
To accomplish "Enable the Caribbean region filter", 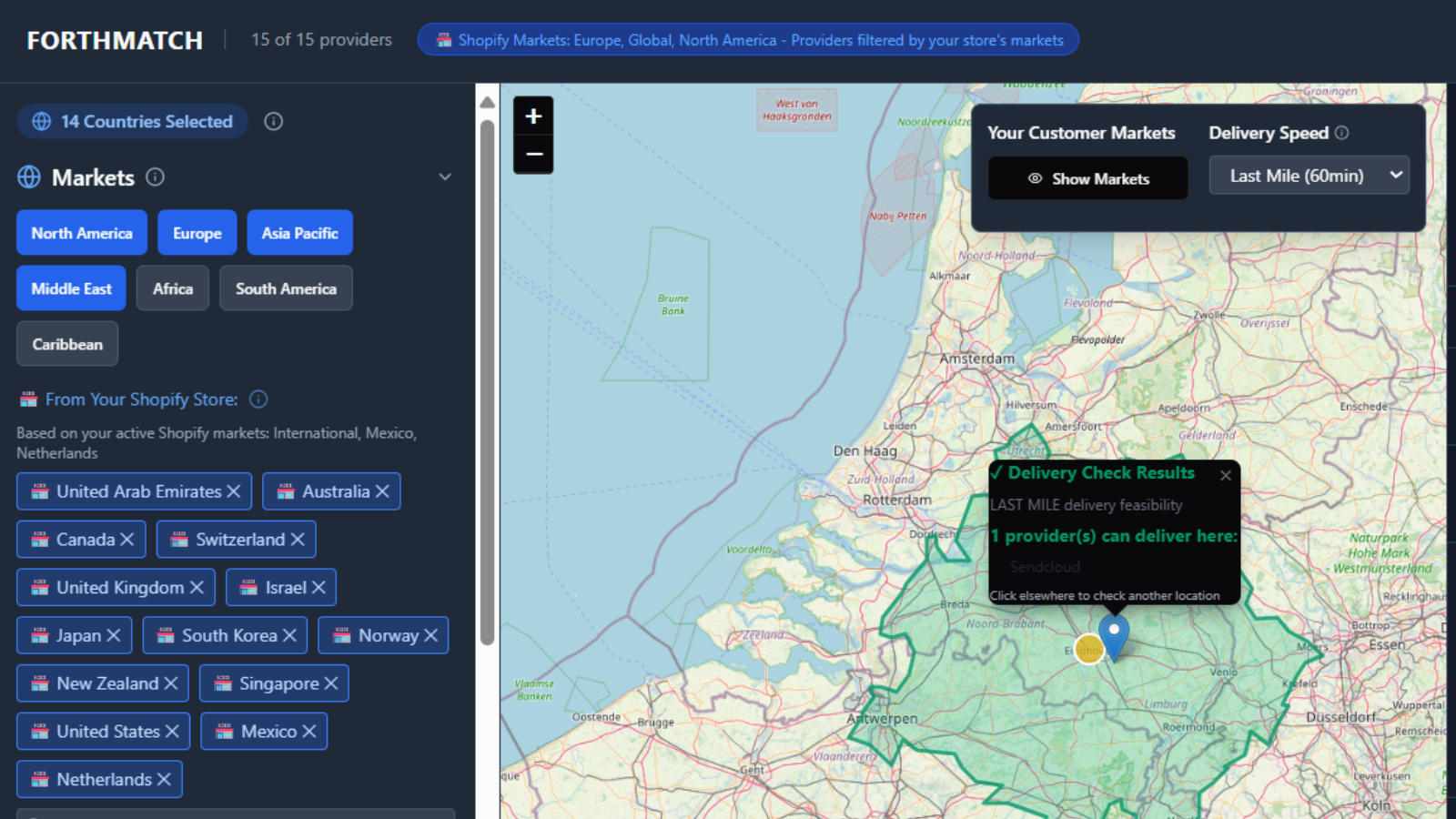I will pos(67,344).
